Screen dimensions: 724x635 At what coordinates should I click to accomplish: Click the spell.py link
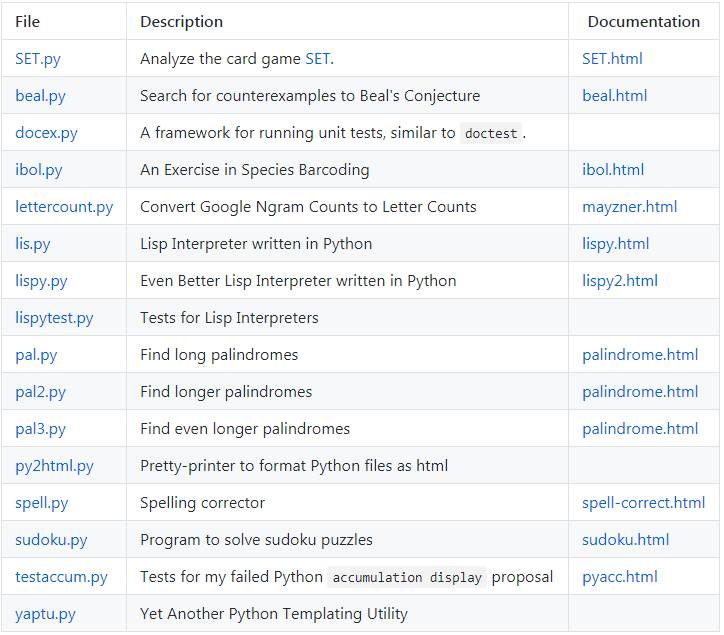pos(42,503)
